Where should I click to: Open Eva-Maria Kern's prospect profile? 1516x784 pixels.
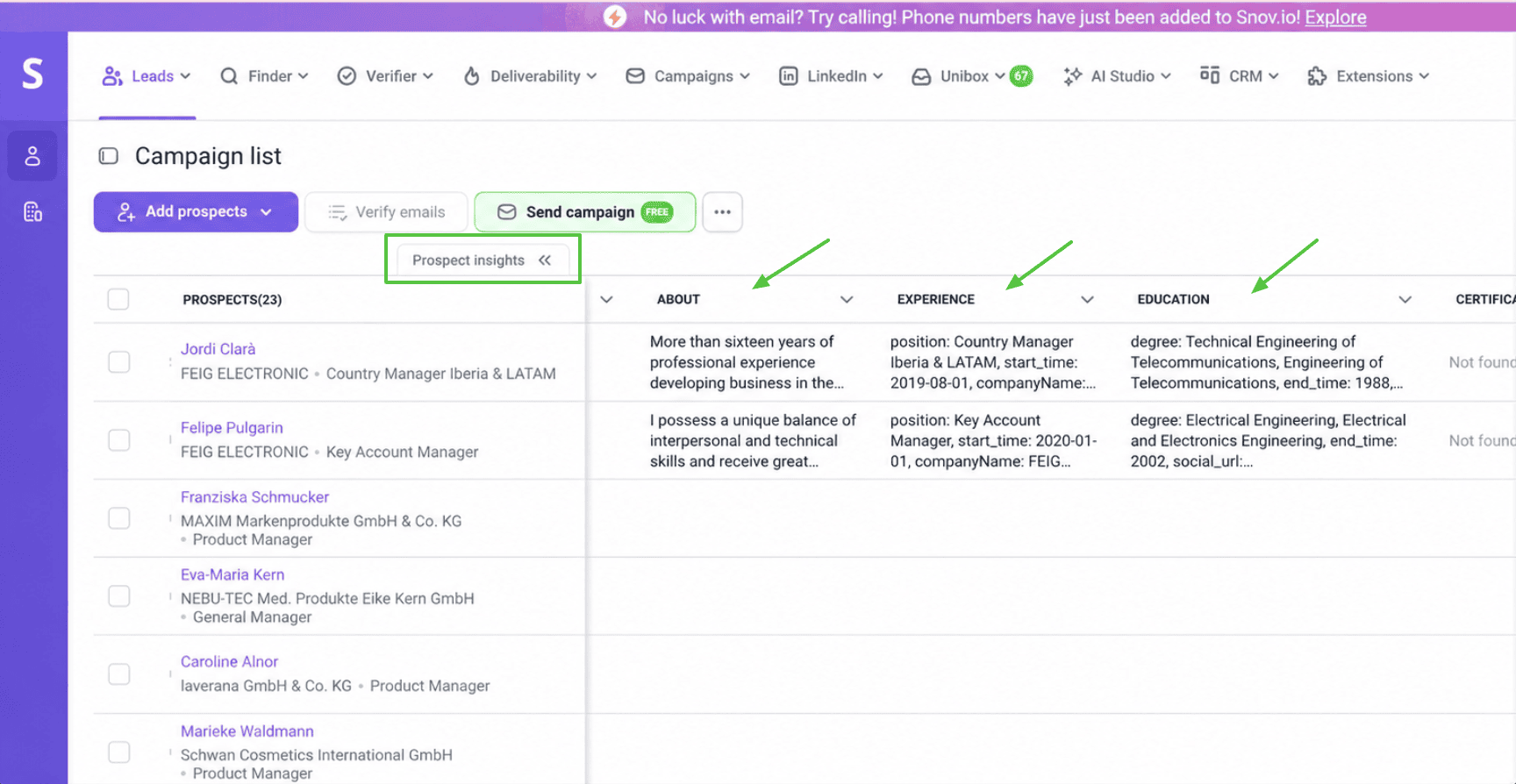[232, 575]
